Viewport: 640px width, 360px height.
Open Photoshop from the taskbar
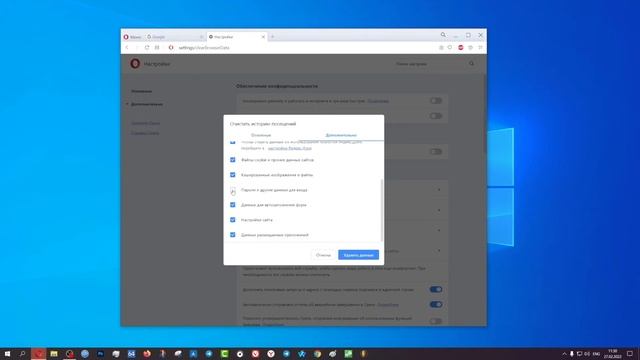[100, 354]
